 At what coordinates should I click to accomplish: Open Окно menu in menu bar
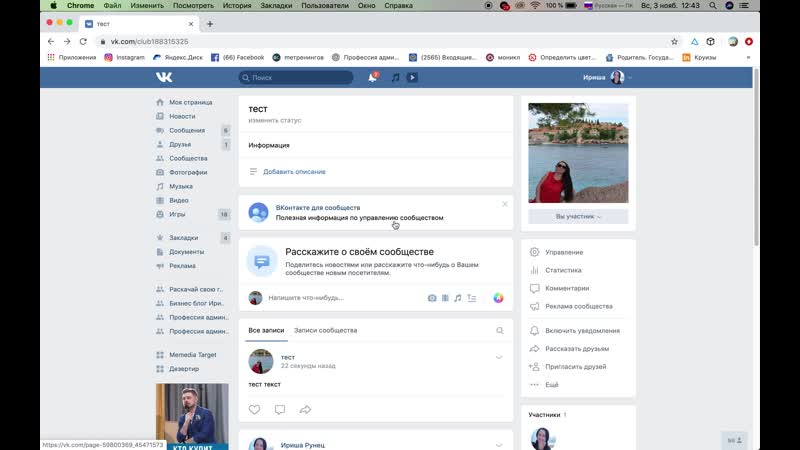366,6
